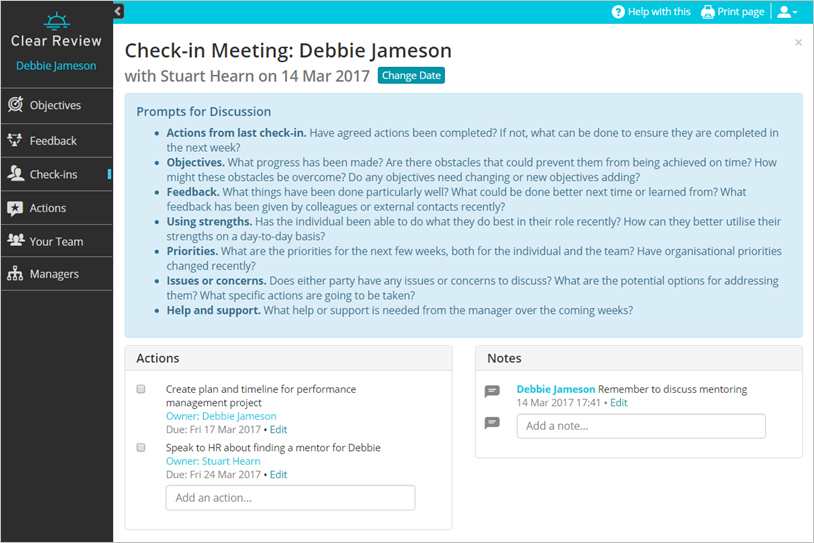The image size is (814, 543).
Task: Click the Help question mark icon
Action: pos(619,12)
